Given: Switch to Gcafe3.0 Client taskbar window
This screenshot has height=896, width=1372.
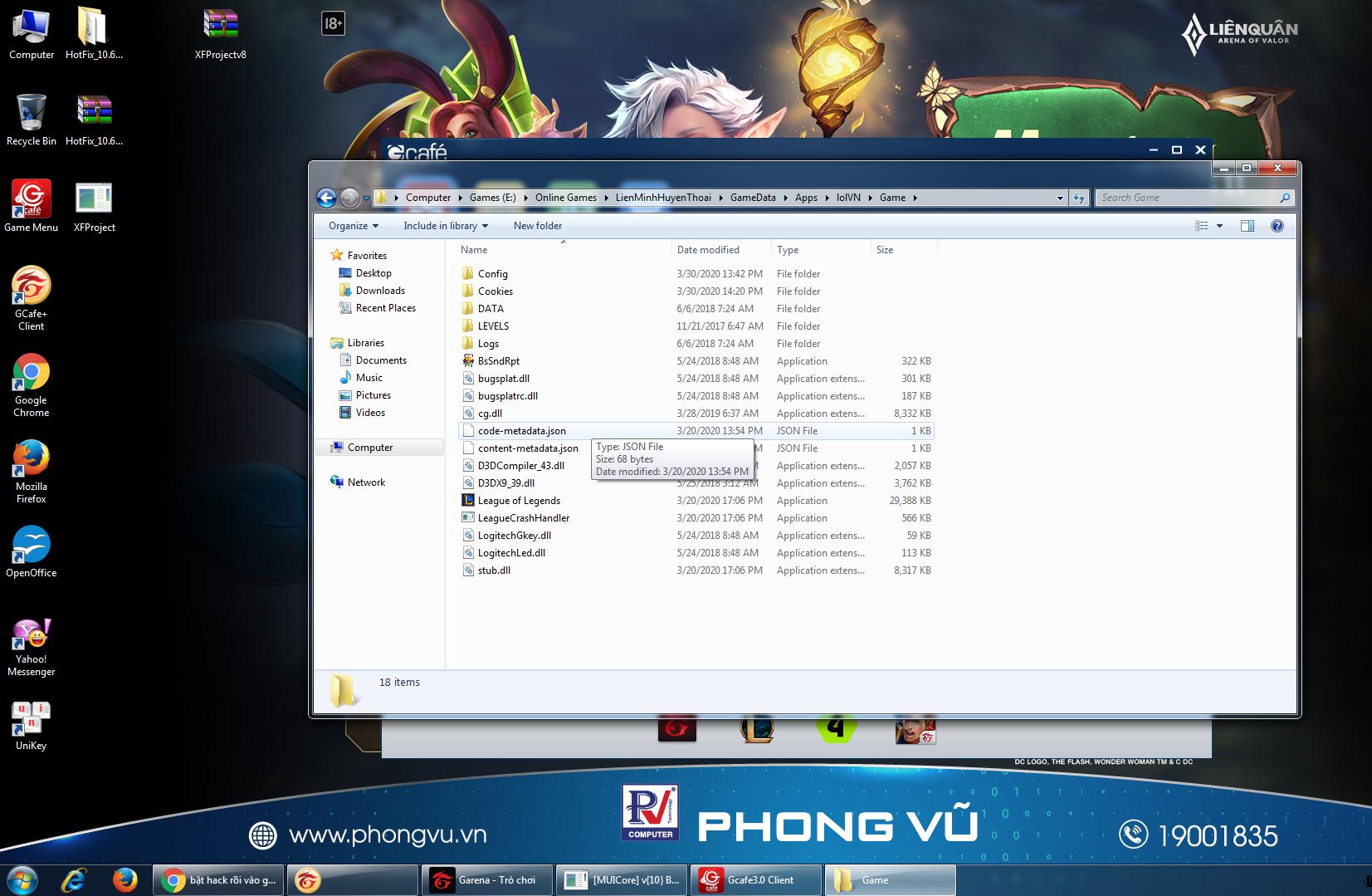Looking at the screenshot, I should pyautogui.click(x=757, y=880).
